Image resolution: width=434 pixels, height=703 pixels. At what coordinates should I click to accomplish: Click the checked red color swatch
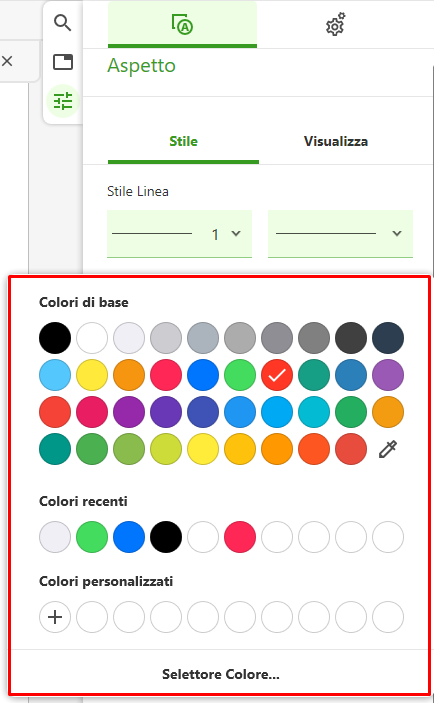(277, 375)
